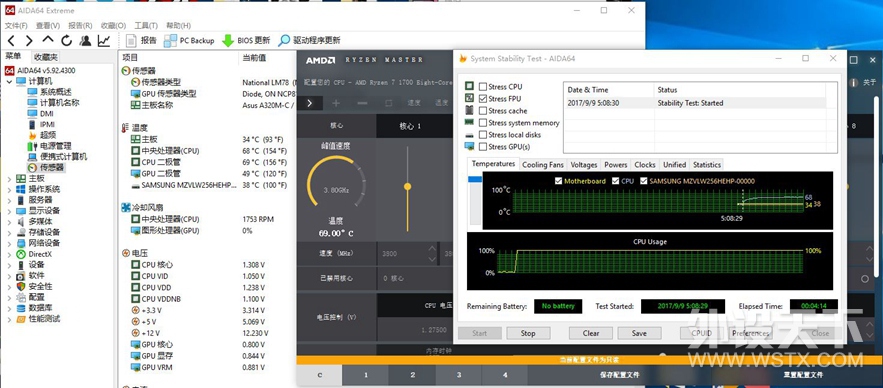The image size is (883, 388).
Task: Select DMI in the tree
Action: [47, 113]
